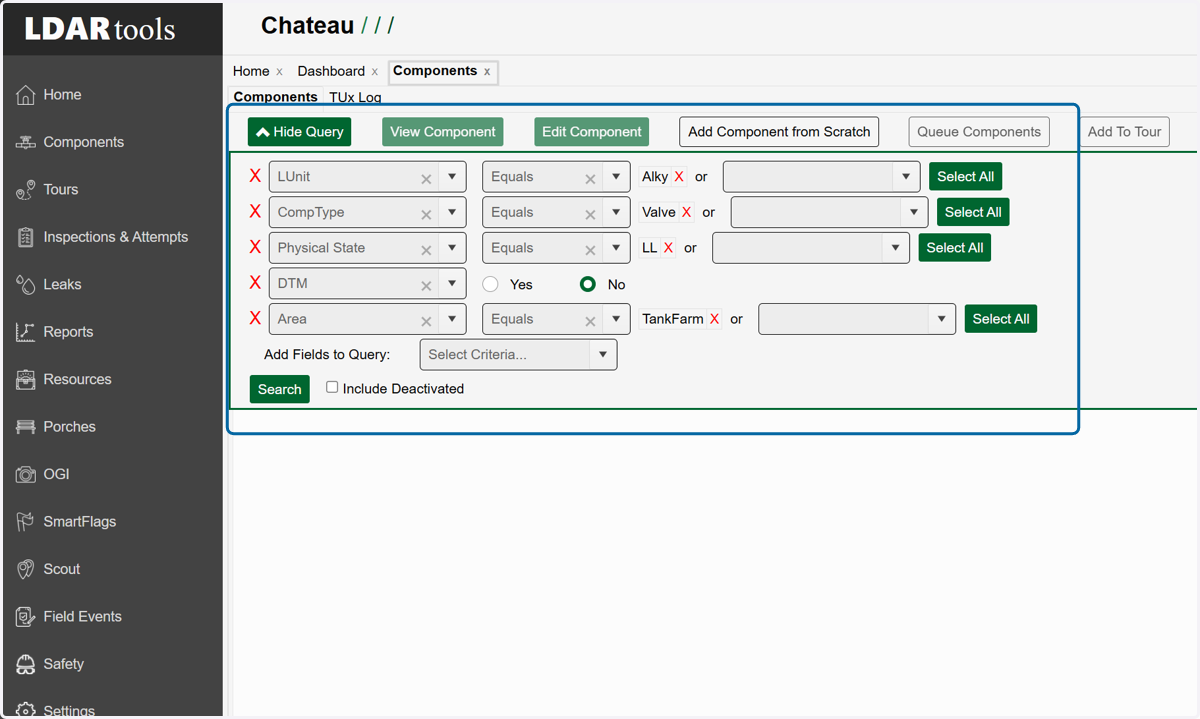
Task: Remove the TankFarm value tag
Action: (x=714, y=319)
